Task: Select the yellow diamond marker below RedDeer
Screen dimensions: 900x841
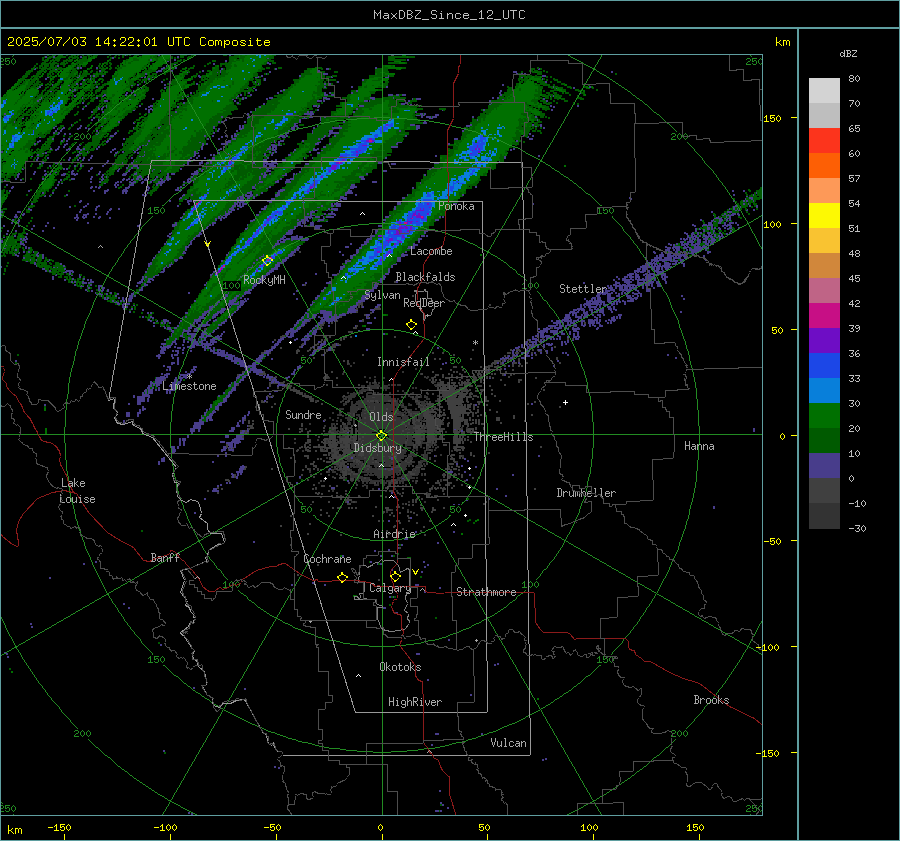Action: coord(411,325)
